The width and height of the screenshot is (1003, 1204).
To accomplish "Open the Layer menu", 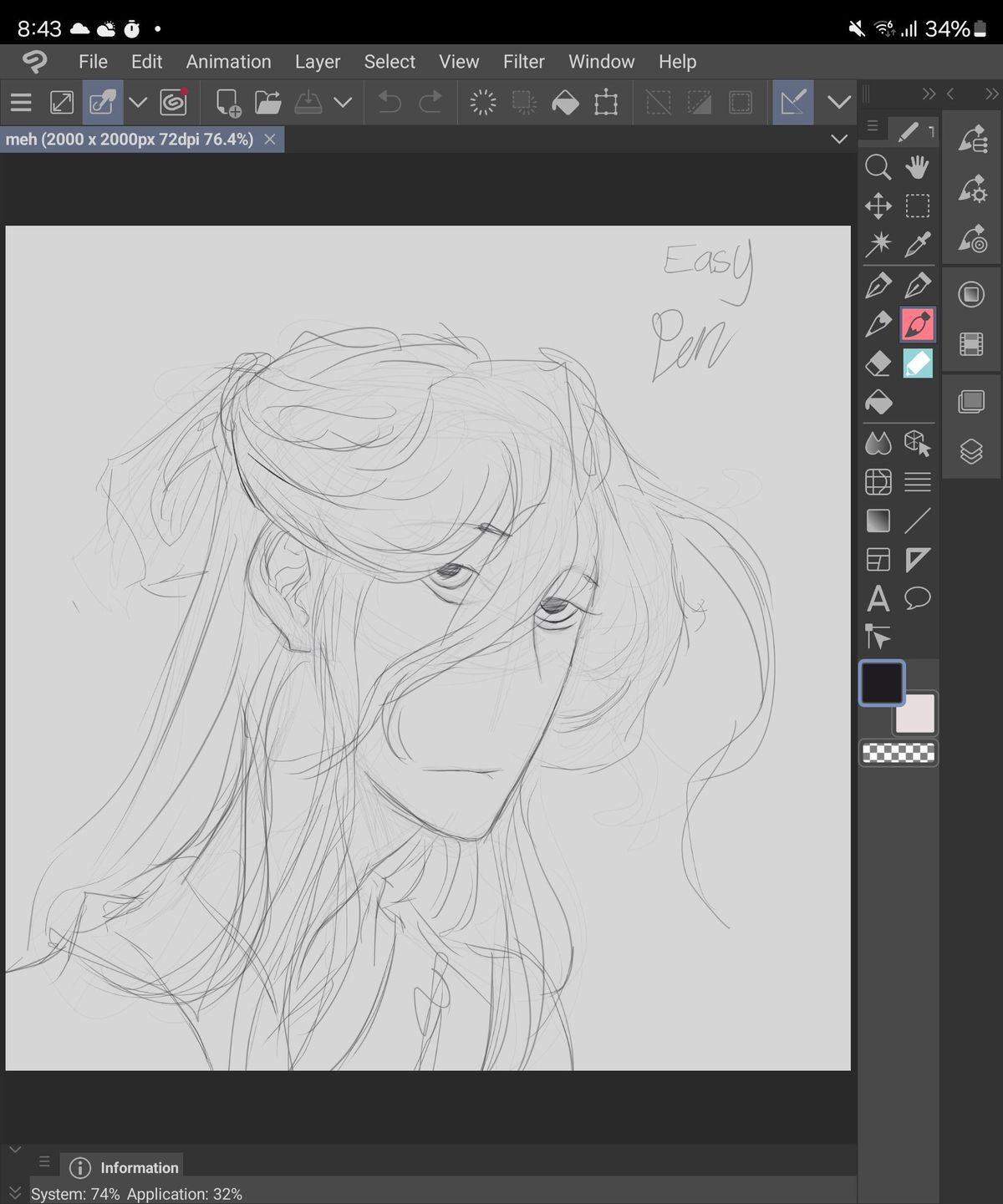I will coord(318,62).
